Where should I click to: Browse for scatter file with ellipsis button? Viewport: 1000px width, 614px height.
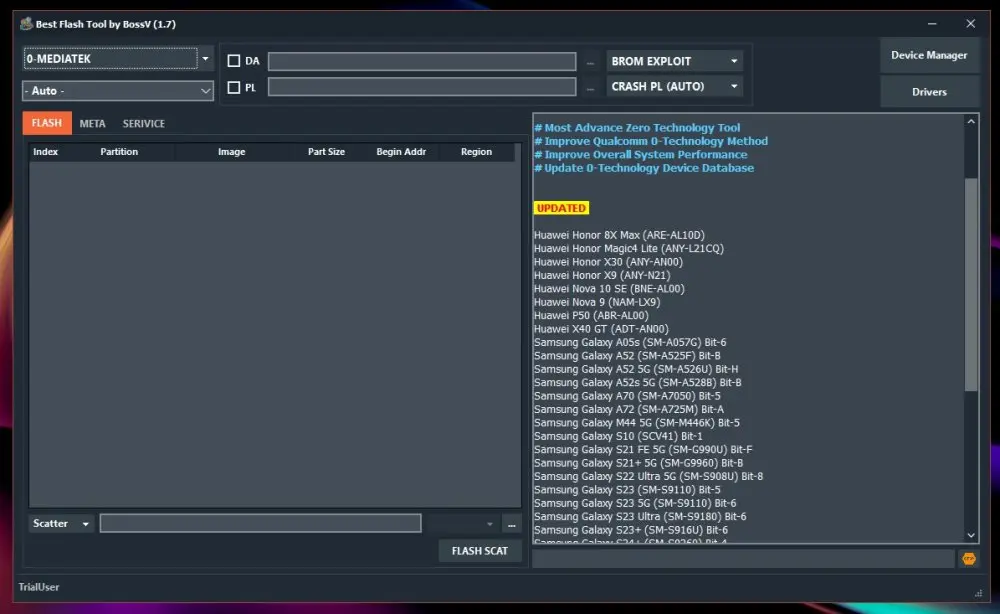[x=511, y=524]
